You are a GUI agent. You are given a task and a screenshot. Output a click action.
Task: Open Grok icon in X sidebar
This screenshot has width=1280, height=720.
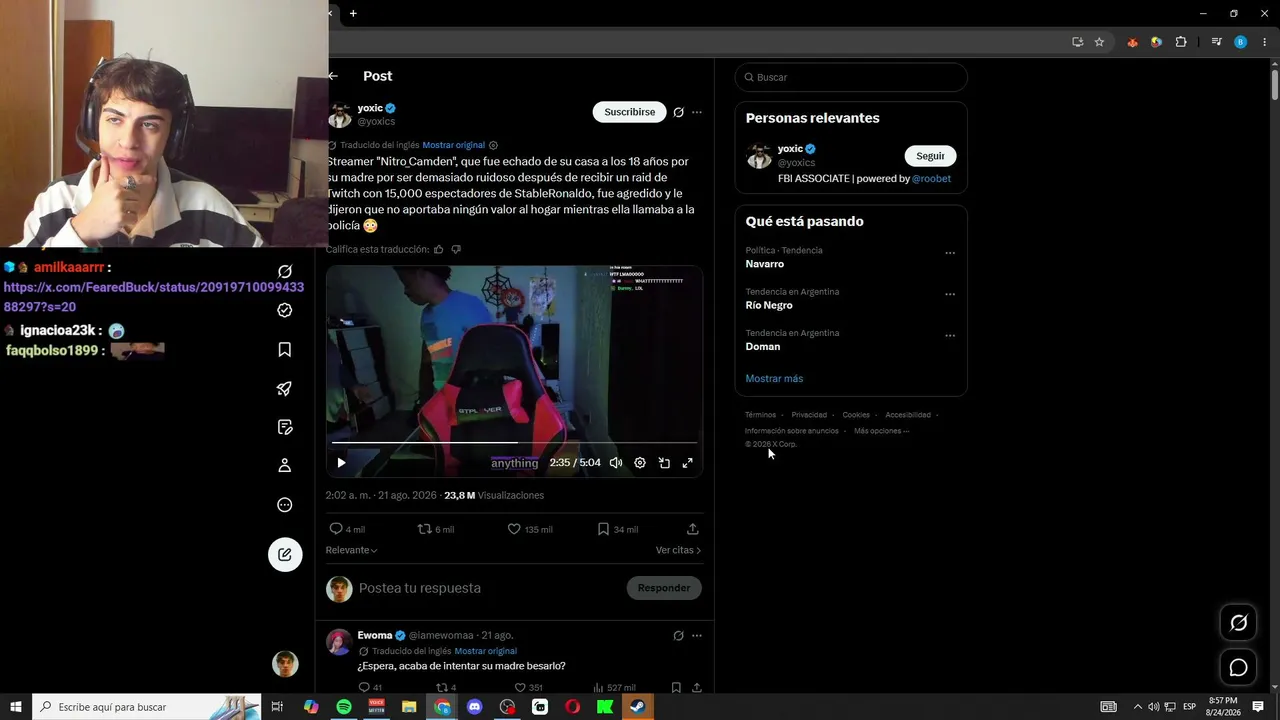285,271
